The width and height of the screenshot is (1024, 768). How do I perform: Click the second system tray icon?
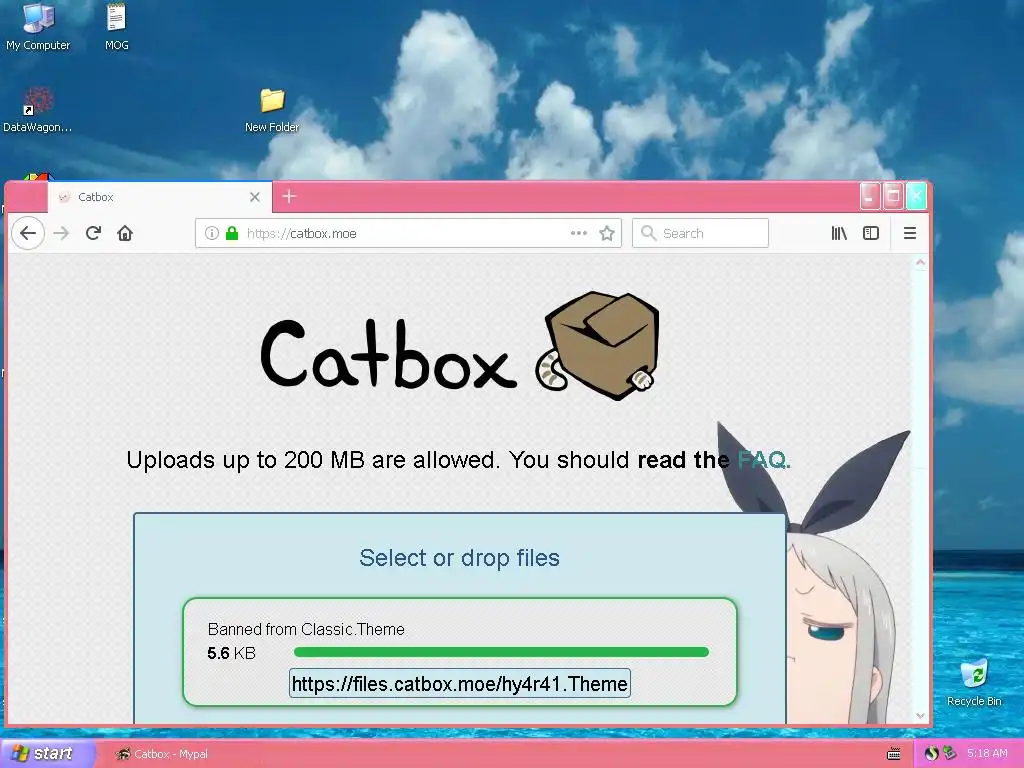pyautogui.click(x=949, y=754)
